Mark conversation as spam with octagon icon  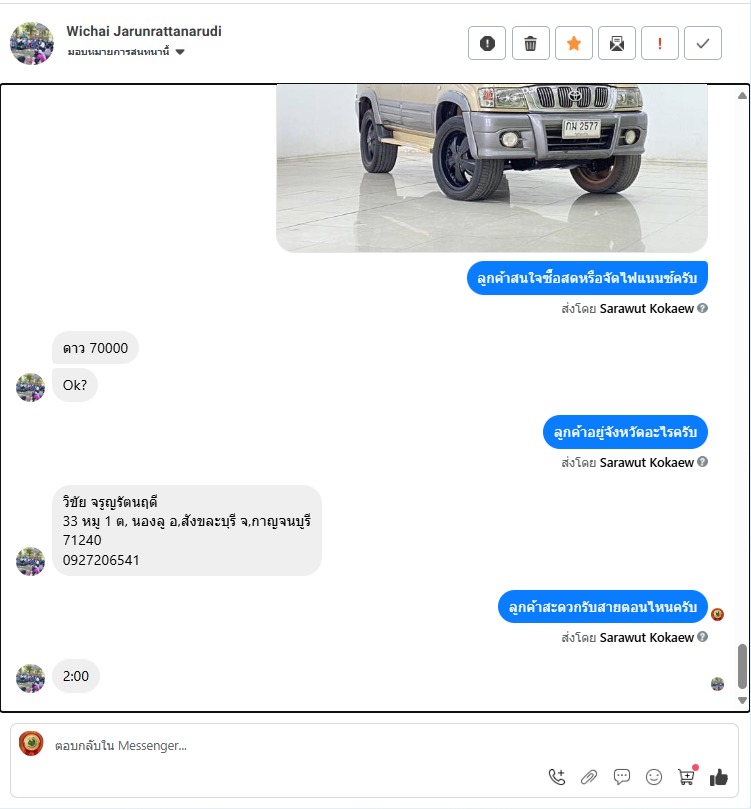coord(486,43)
